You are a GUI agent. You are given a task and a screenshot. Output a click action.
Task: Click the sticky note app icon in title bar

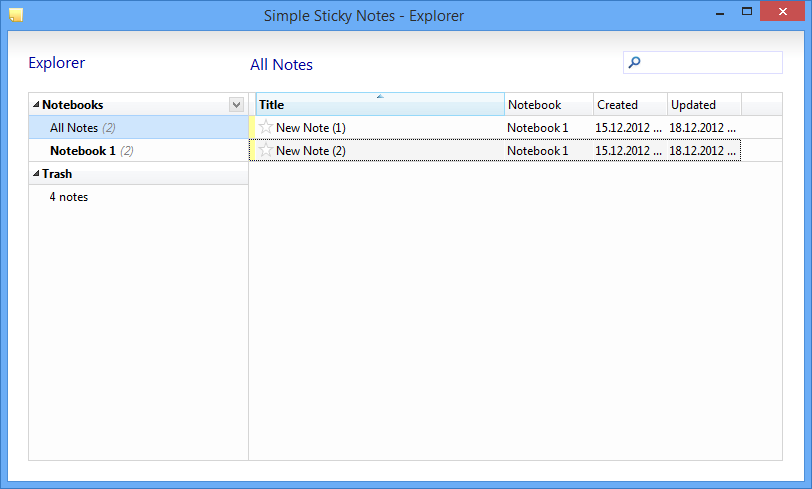tap(16, 15)
